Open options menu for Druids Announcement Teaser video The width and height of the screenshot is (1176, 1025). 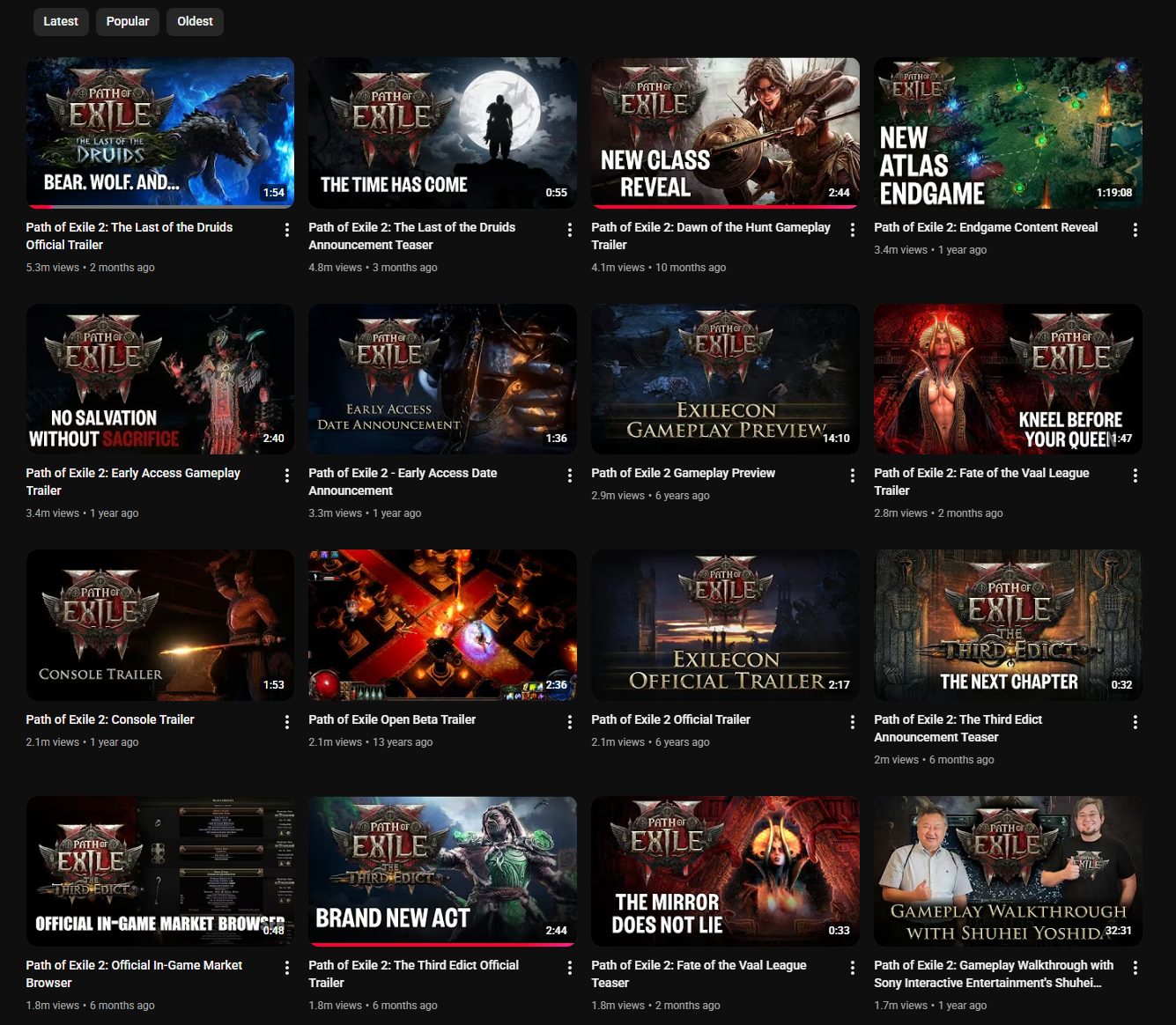point(570,230)
